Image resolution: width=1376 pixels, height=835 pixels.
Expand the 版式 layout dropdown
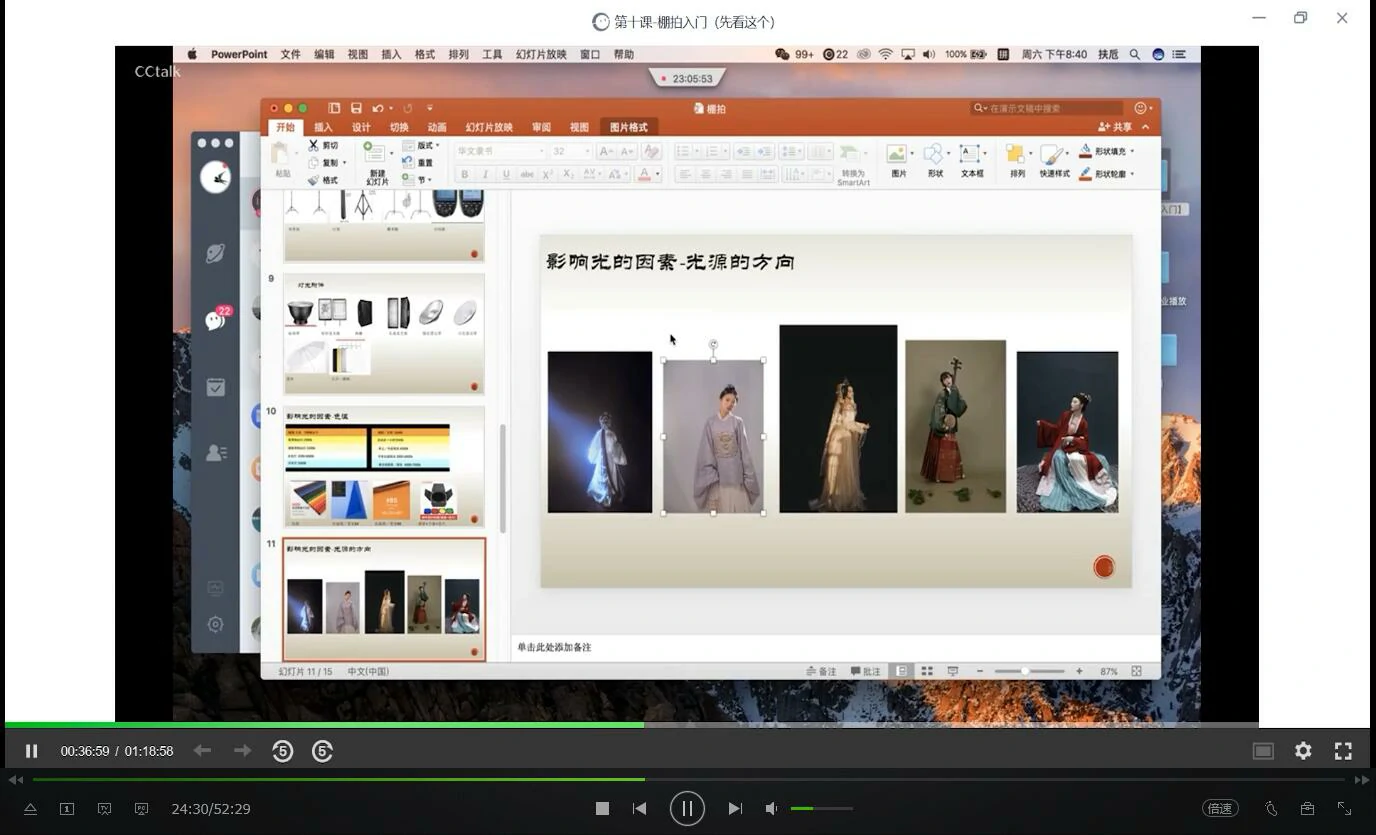[437, 146]
